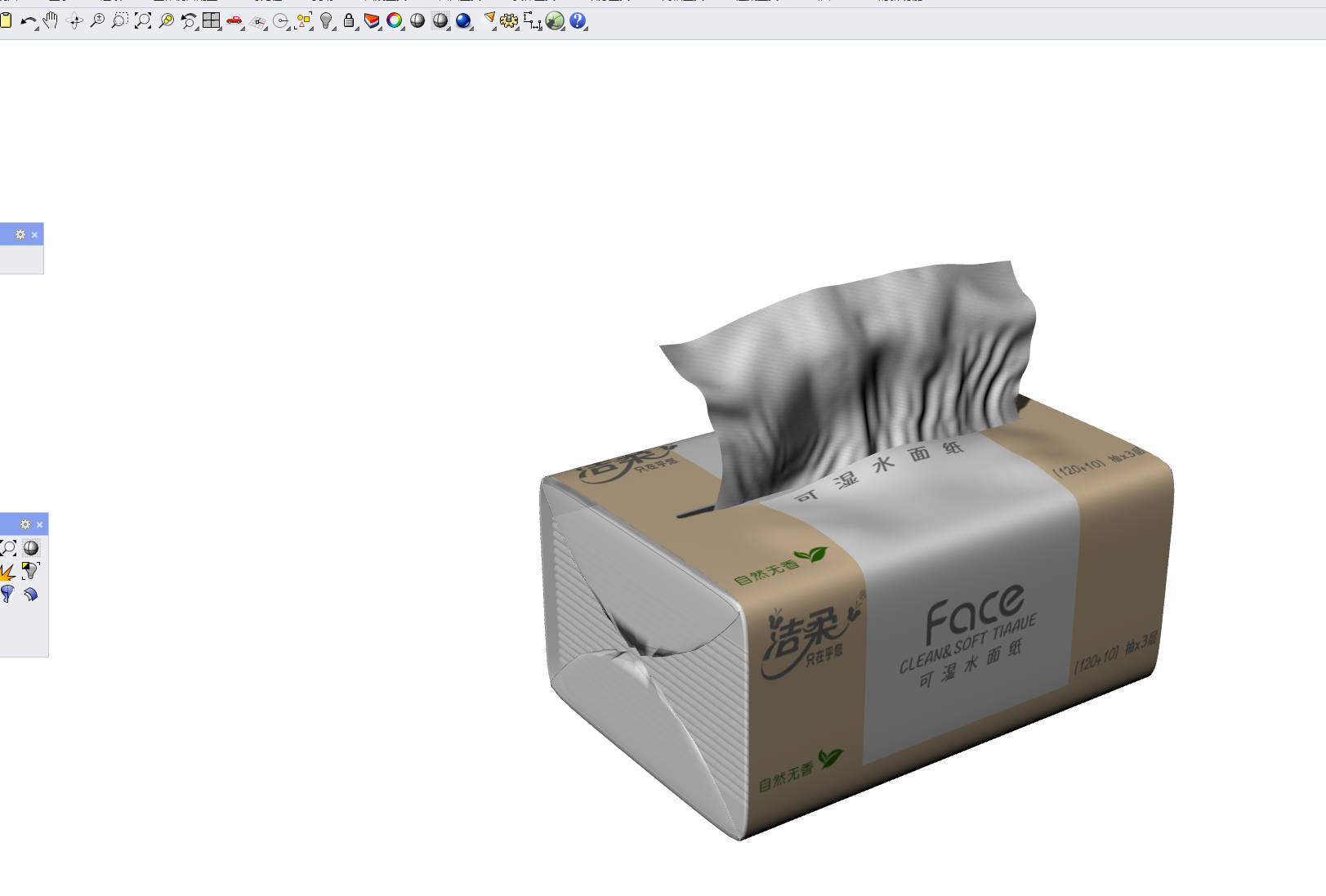Click the blue Render sphere
1326x896 pixels.
[463, 20]
